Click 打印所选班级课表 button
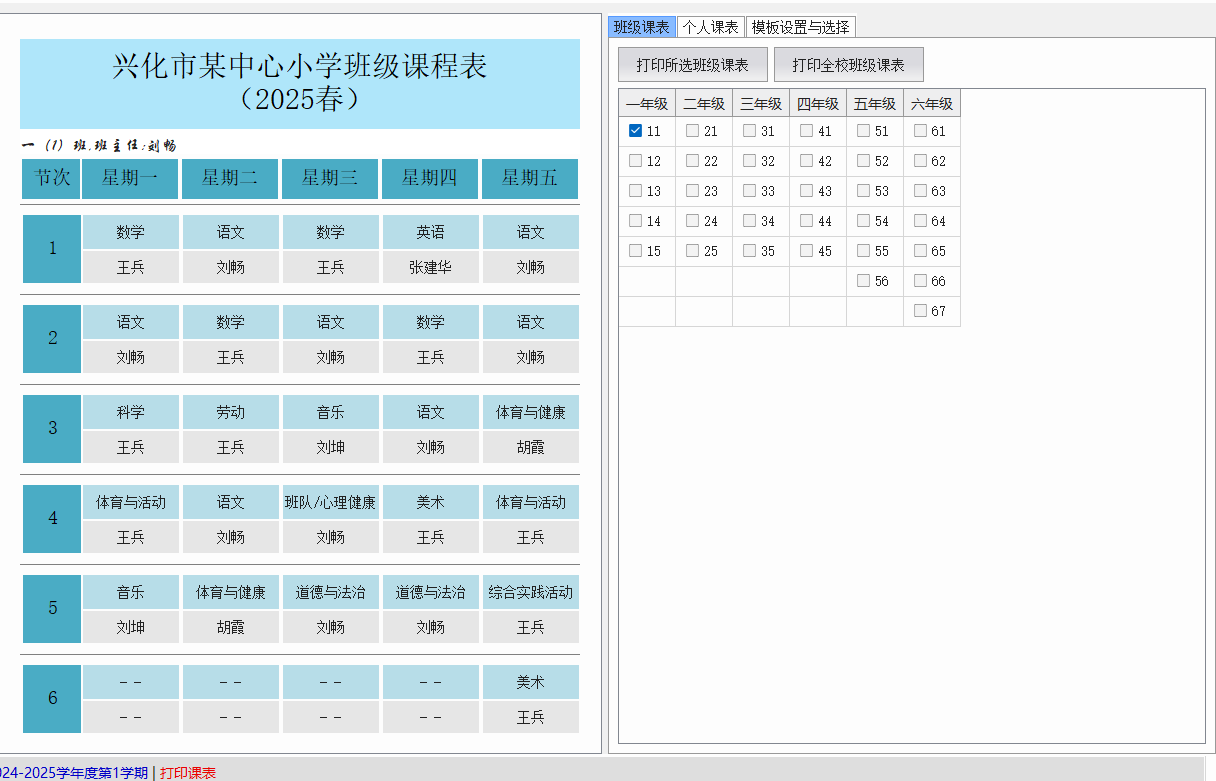Viewport: 1216px width, 781px height. 692,65
